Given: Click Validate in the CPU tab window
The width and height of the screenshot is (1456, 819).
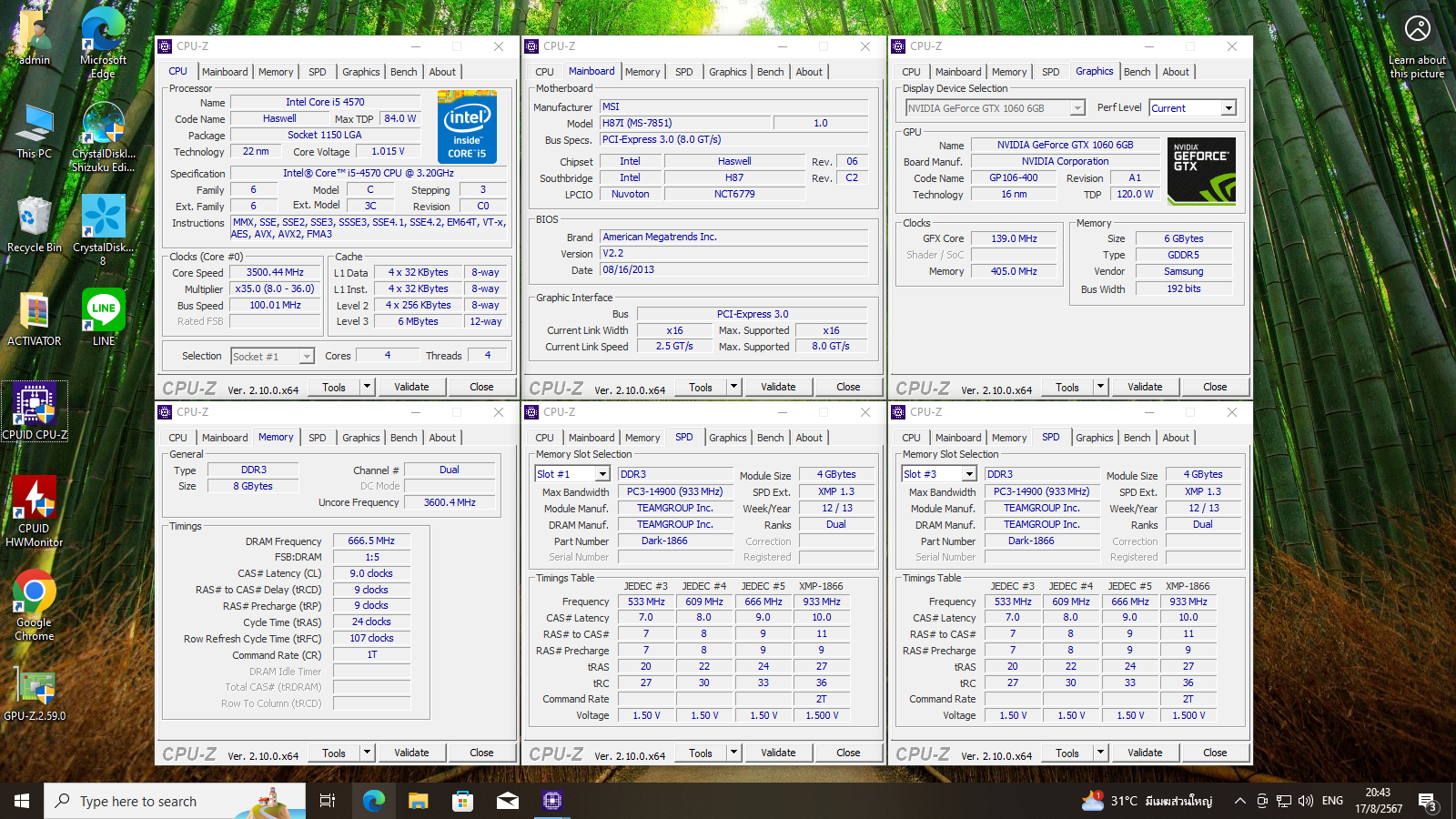Looking at the screenshot, I should point(411,387).
